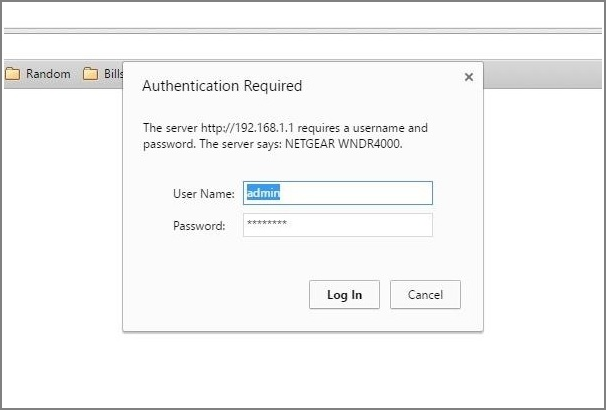Click the 'User Name:' label
Viewport: 606px width, 410px height.
click(203, 193)
